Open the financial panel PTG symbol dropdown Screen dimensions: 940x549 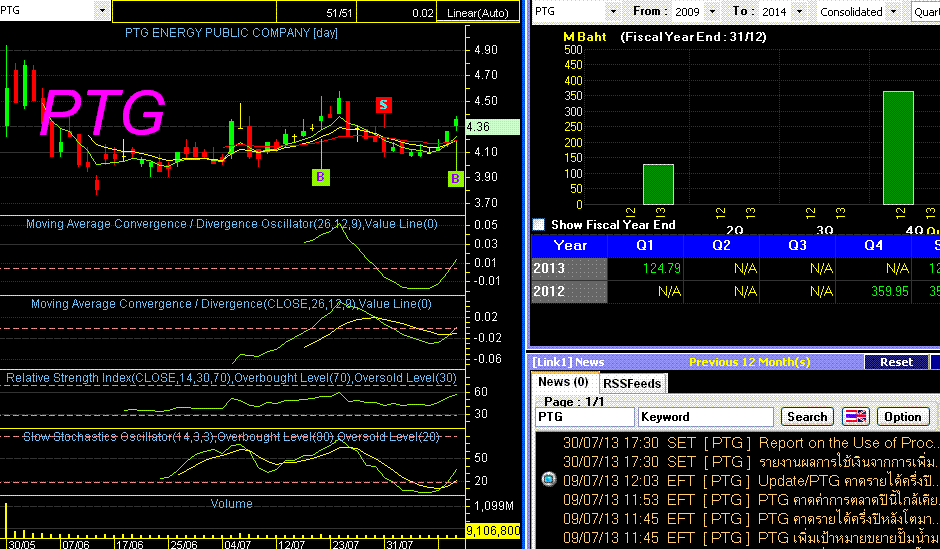613,11
